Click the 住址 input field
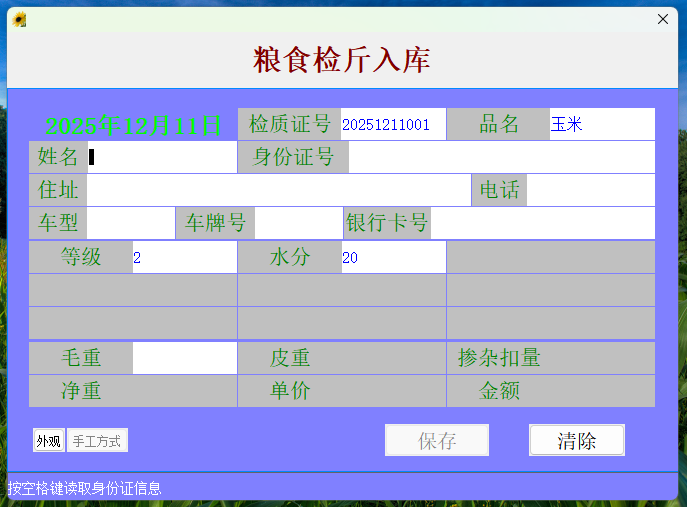The width and height of the screenshot is (687, 507). point(279,190)
